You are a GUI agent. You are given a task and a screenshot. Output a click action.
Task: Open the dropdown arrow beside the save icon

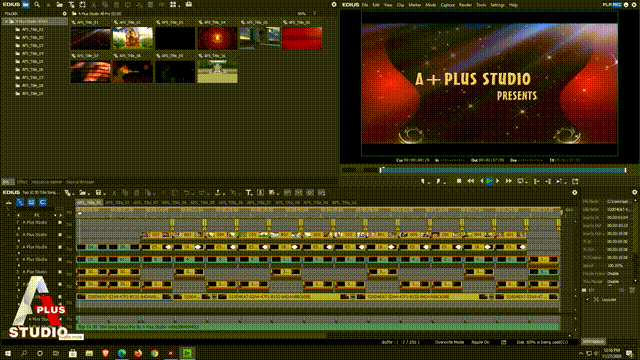tap(104, 193)
